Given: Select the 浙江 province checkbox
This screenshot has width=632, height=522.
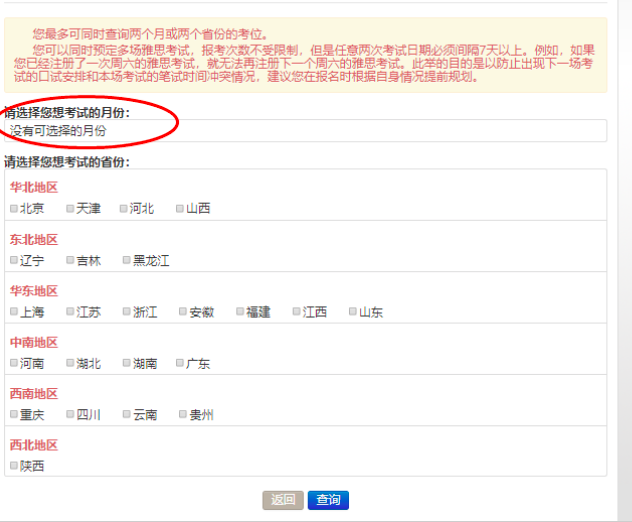Looking at the screenshot, I should coord(127,312).
